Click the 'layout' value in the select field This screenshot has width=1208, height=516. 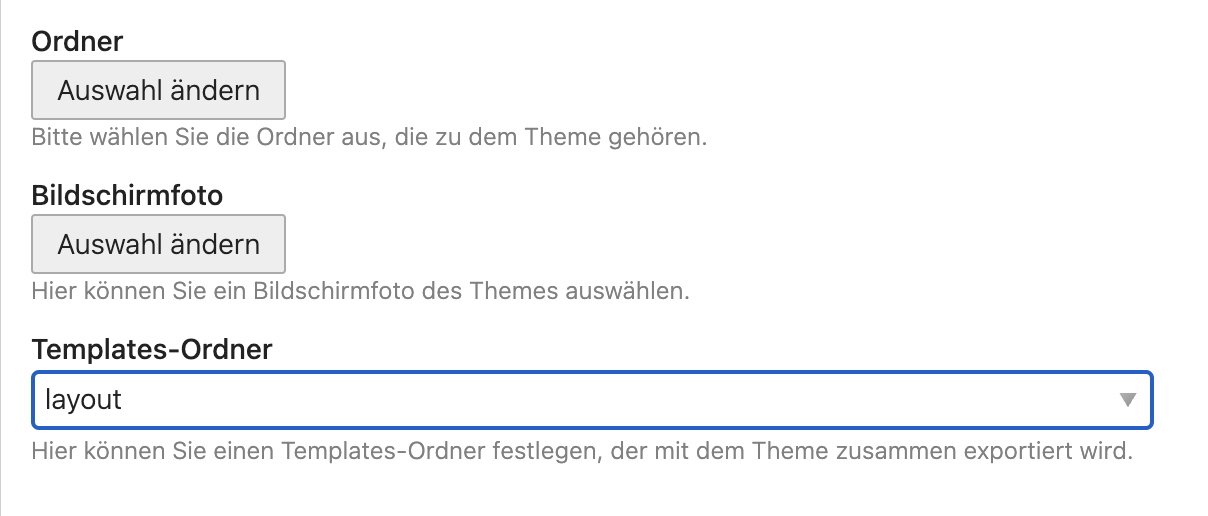point(84,400)
